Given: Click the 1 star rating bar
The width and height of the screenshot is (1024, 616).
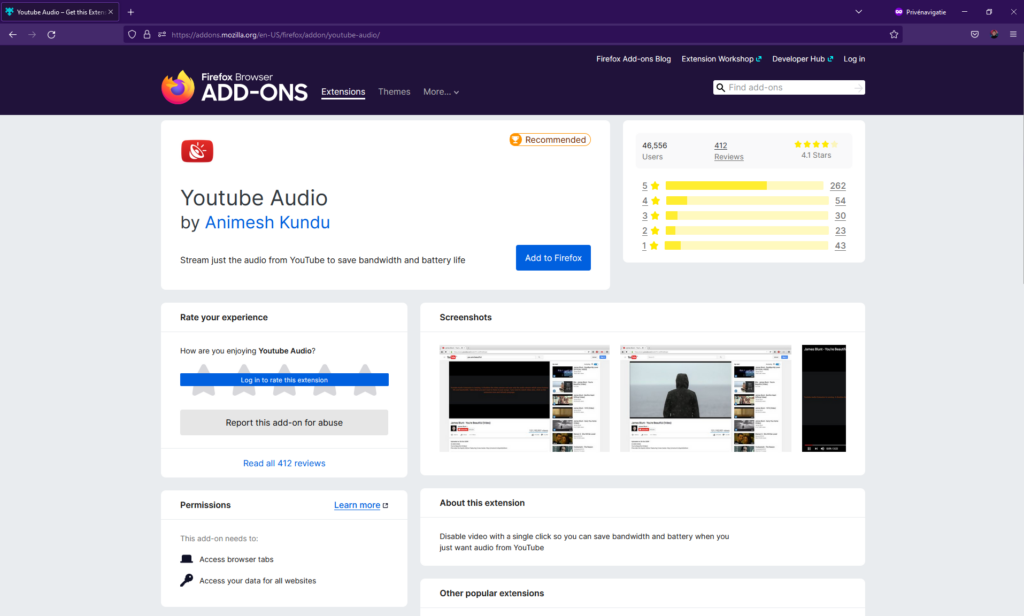Looking at the screenshot, I should (747, 246).
